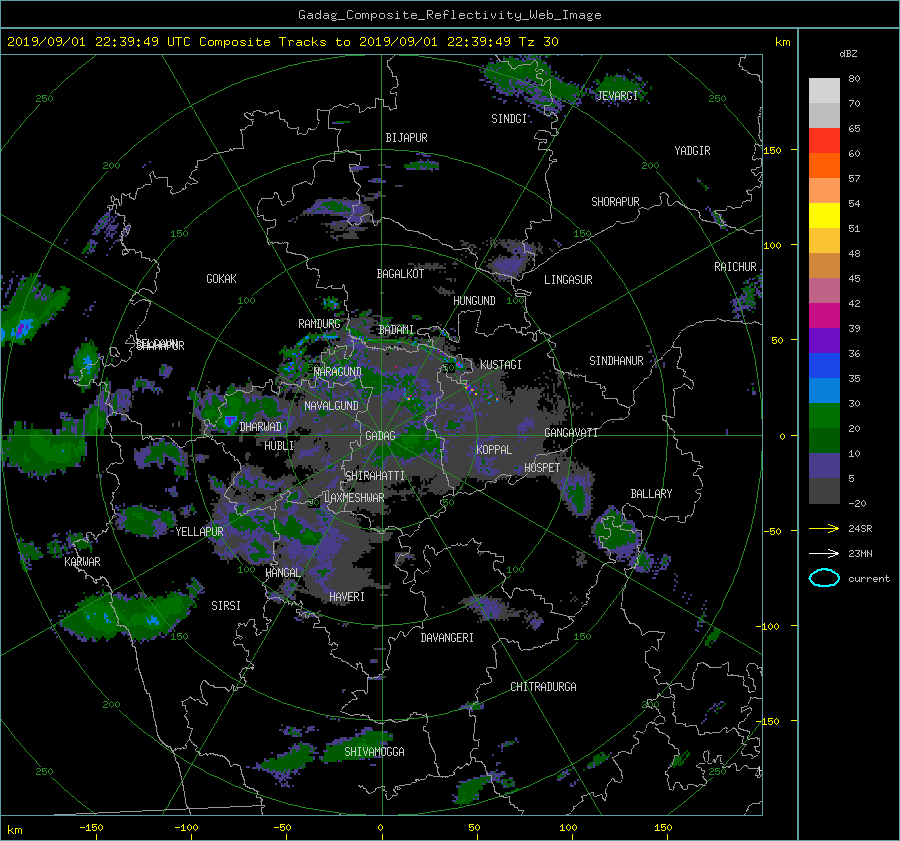Click the white 23MN arrow legend icon
The width and height of the screenshot is (900, 841).
point(824,553)
